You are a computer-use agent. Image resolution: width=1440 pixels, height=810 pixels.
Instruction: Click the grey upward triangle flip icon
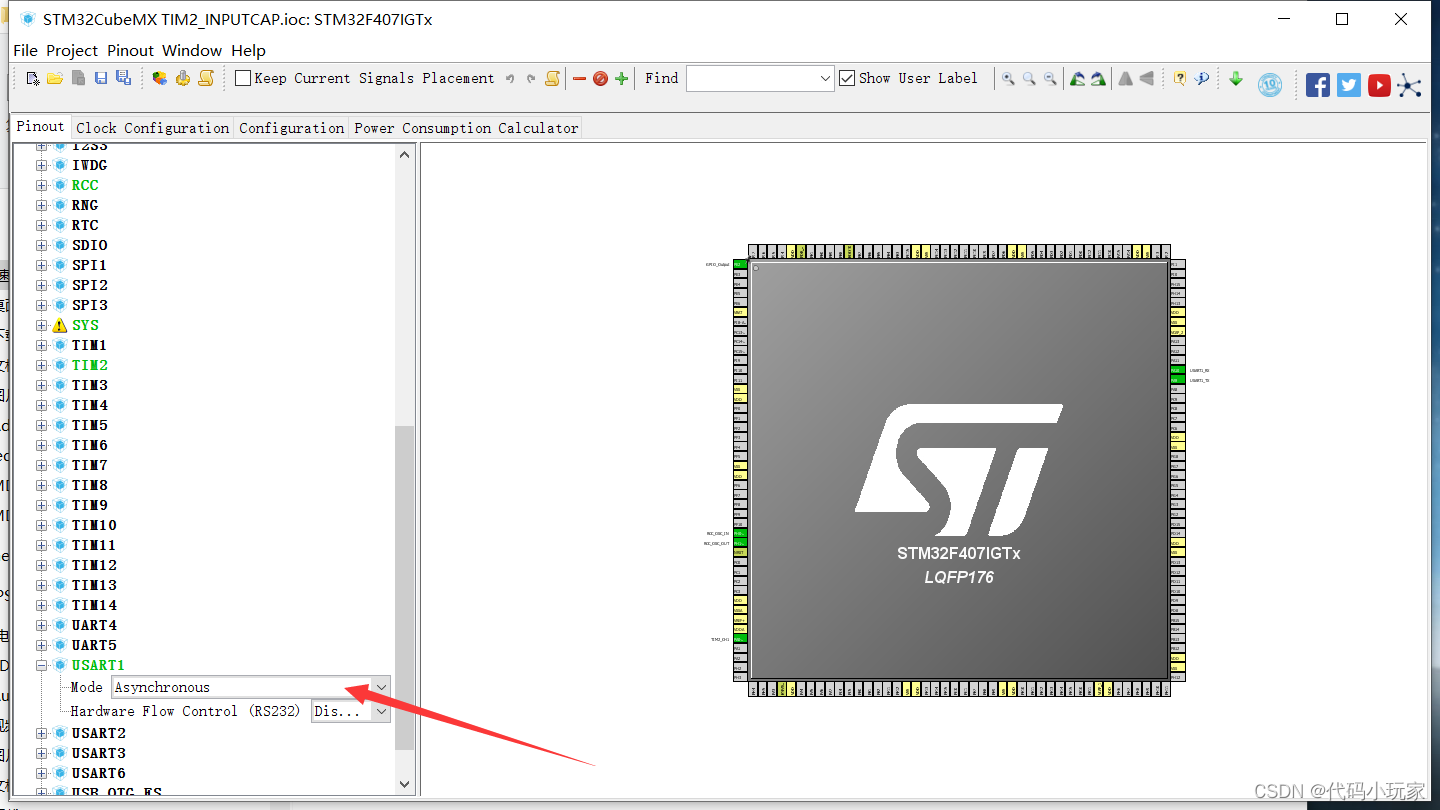pyautogui.click(x=1125, y=78)
